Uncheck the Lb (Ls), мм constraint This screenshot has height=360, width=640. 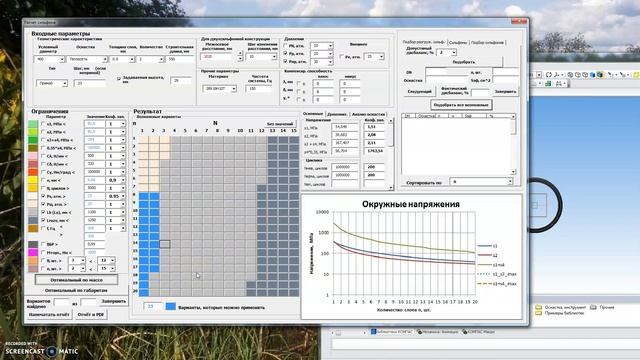(43, 212)
